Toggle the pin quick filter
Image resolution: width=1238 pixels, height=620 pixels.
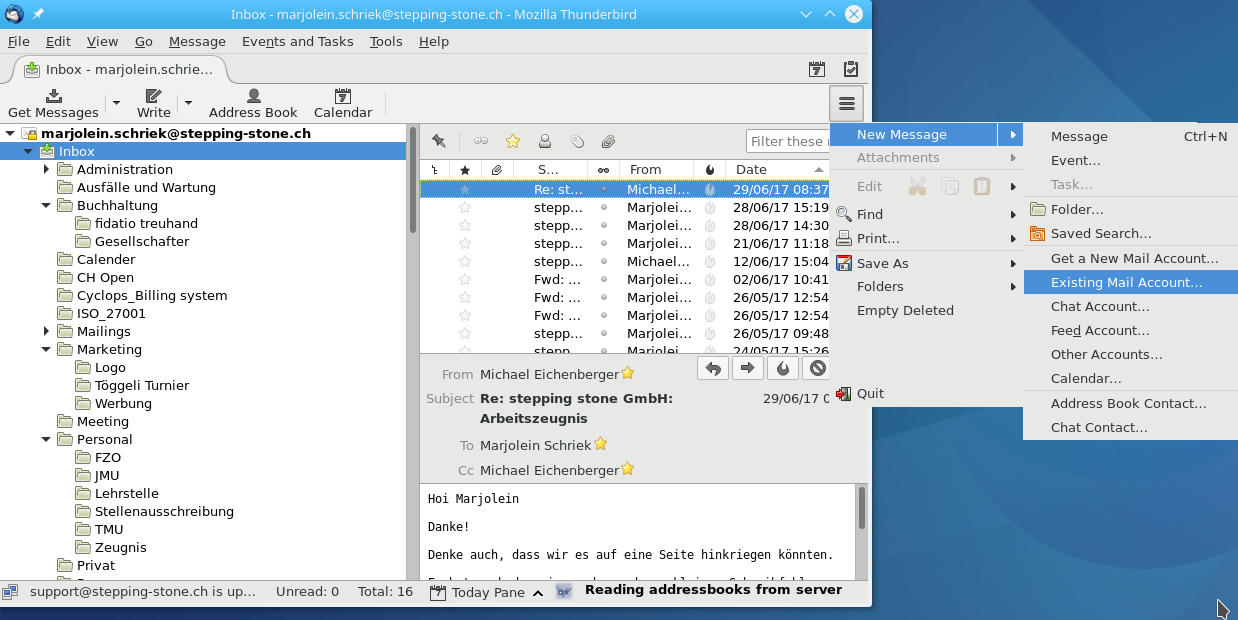(438, 141)
